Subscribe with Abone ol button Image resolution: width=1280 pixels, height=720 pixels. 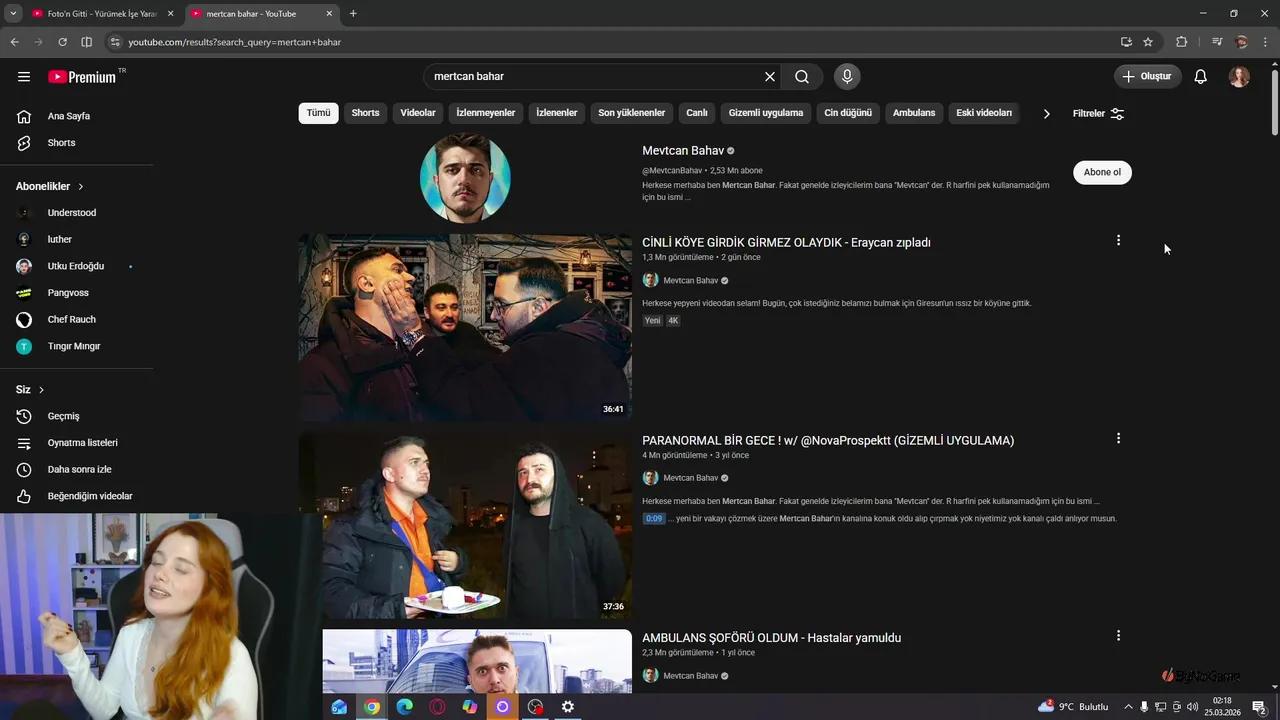[1102, 172]
